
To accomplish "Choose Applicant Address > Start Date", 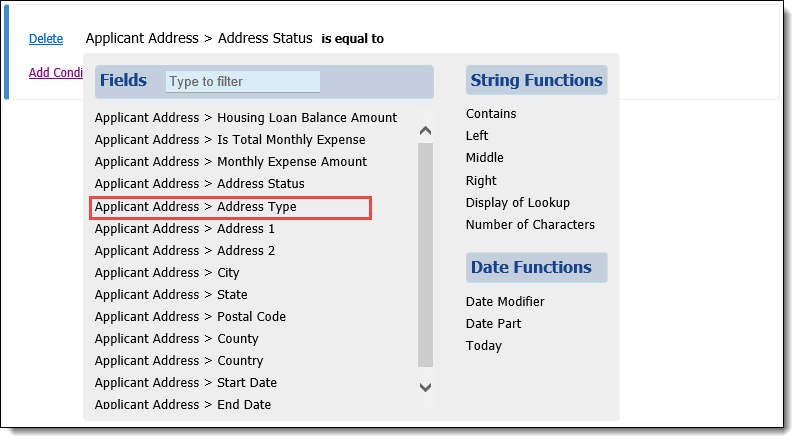I will click(185, 383).
